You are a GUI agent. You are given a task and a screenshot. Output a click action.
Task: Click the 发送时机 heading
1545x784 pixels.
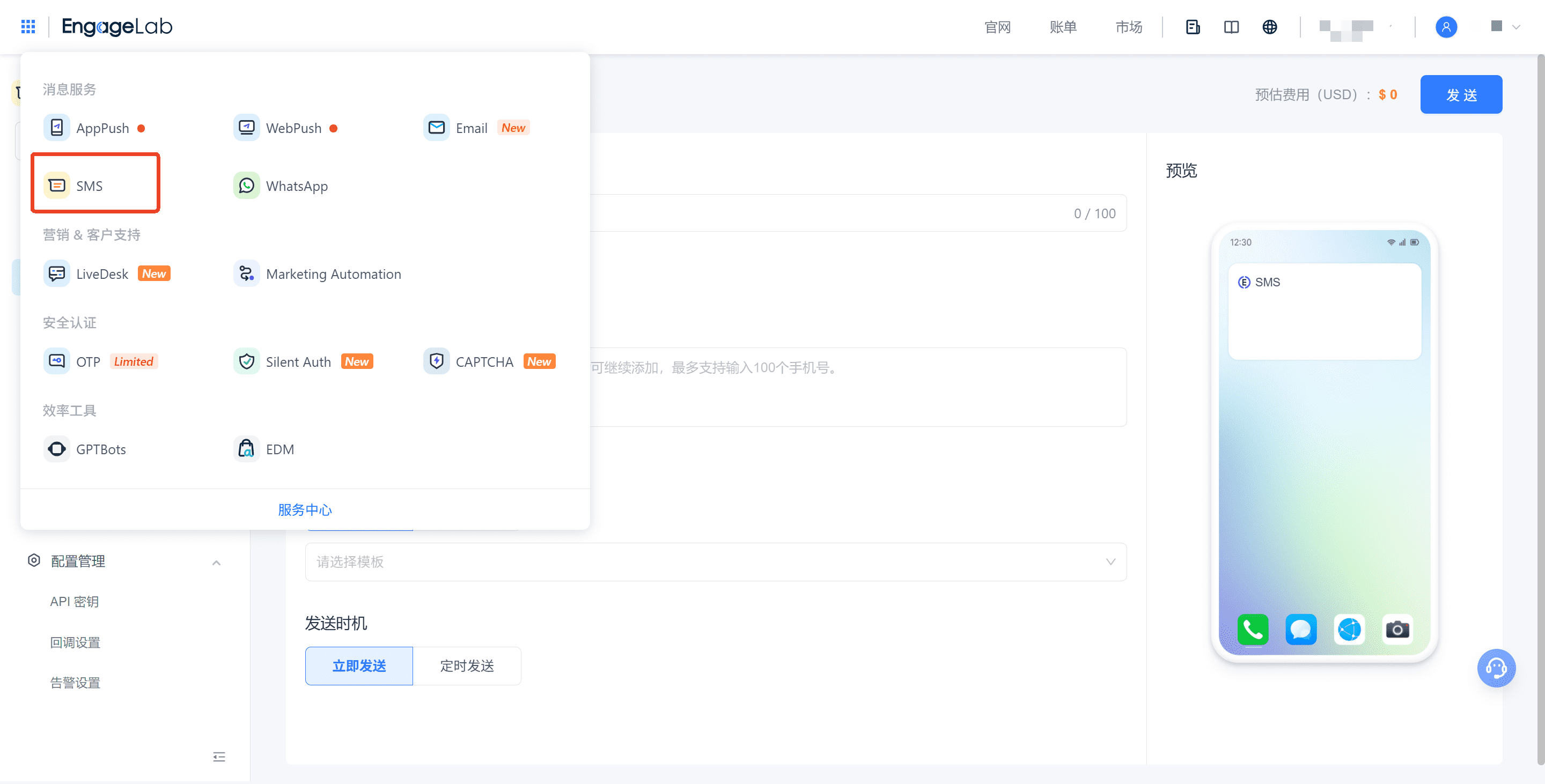click(335, 623)
